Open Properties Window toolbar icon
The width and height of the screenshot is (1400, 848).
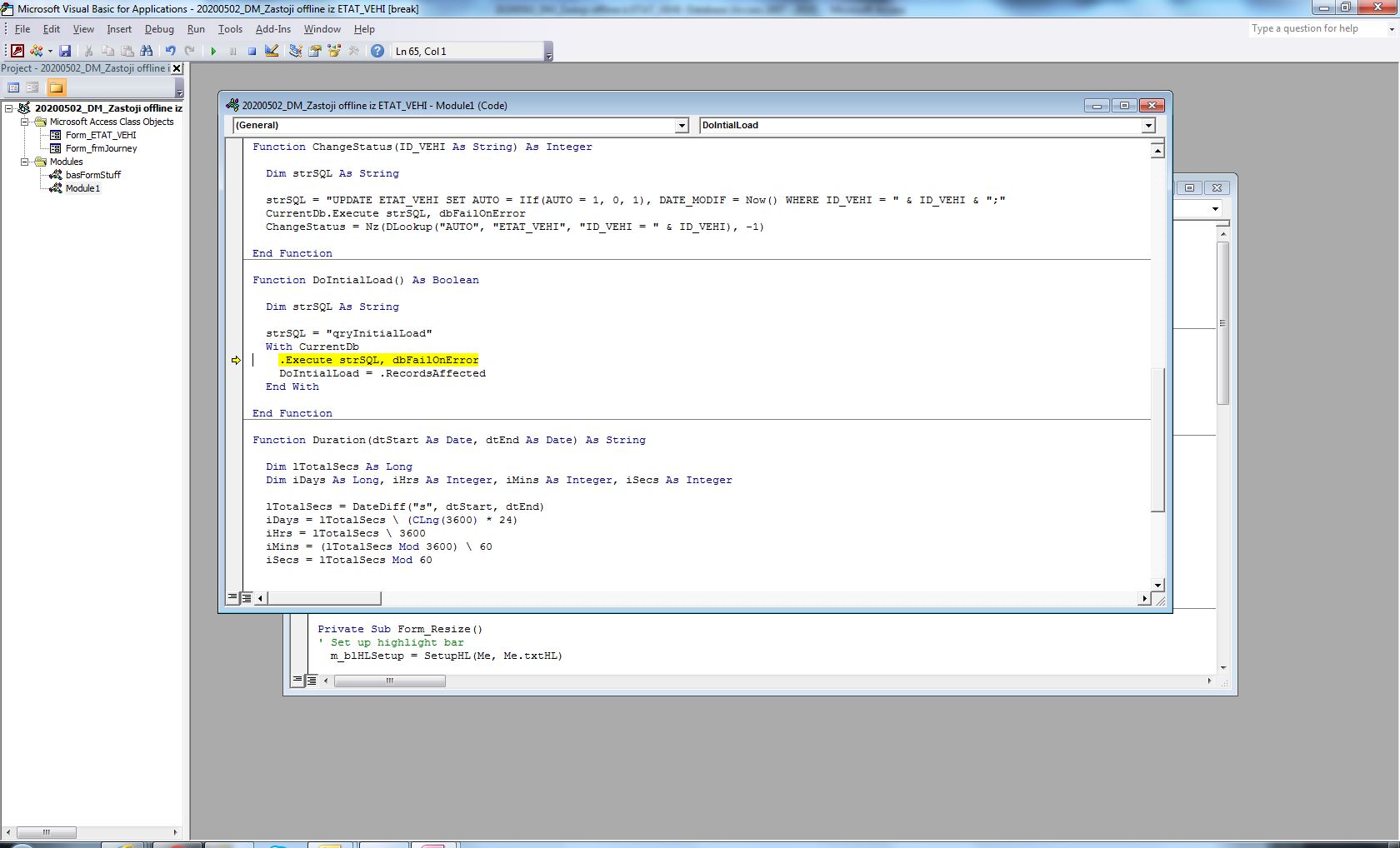(315, 51)
